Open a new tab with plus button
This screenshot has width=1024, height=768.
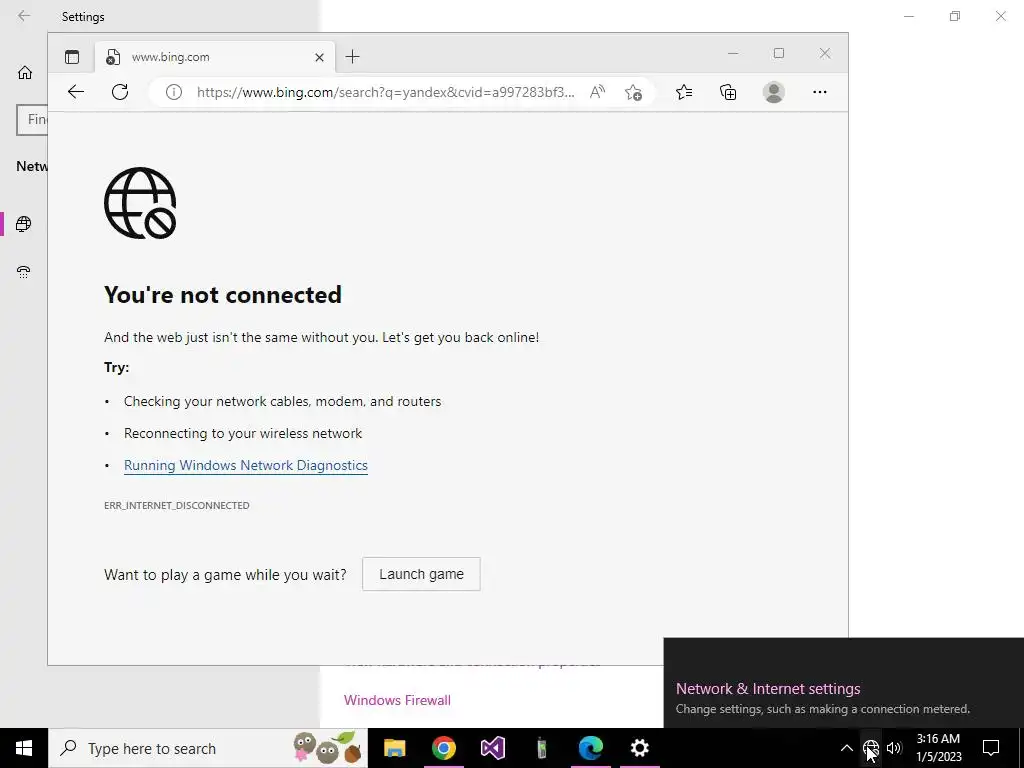pyautogui.click(x=353, y=57)
